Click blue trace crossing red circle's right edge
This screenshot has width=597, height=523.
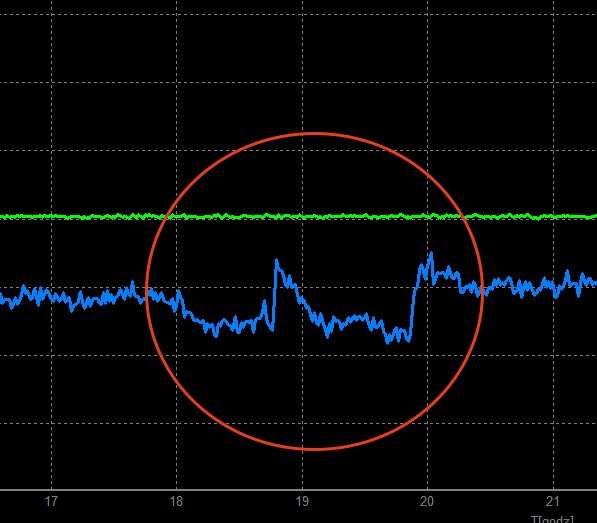pyautogui.click(x=483, y=291)
